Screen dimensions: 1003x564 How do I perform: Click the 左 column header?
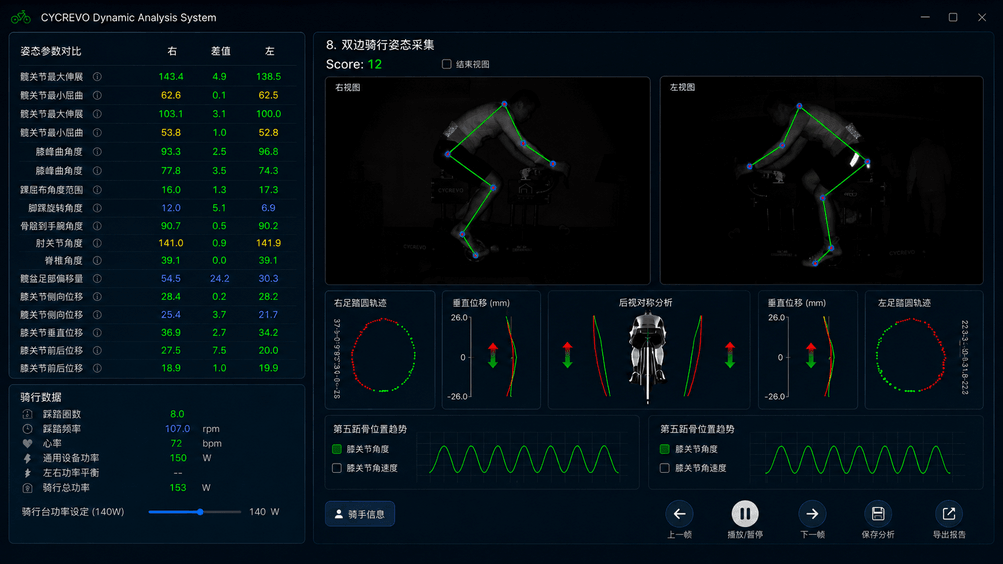(x=269, y=51)
